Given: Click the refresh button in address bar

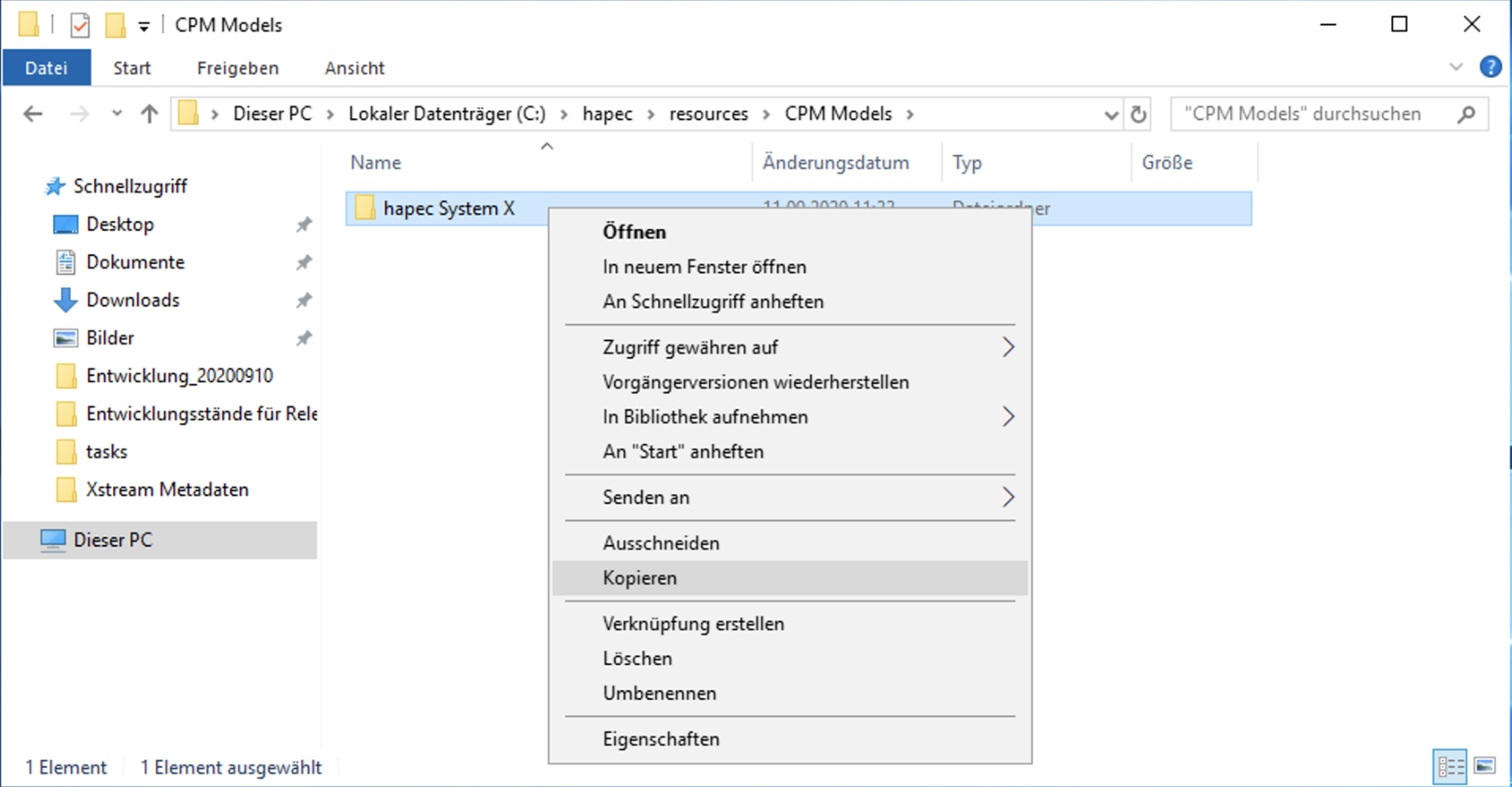Looking at the screenshot, I should 1138,114.
